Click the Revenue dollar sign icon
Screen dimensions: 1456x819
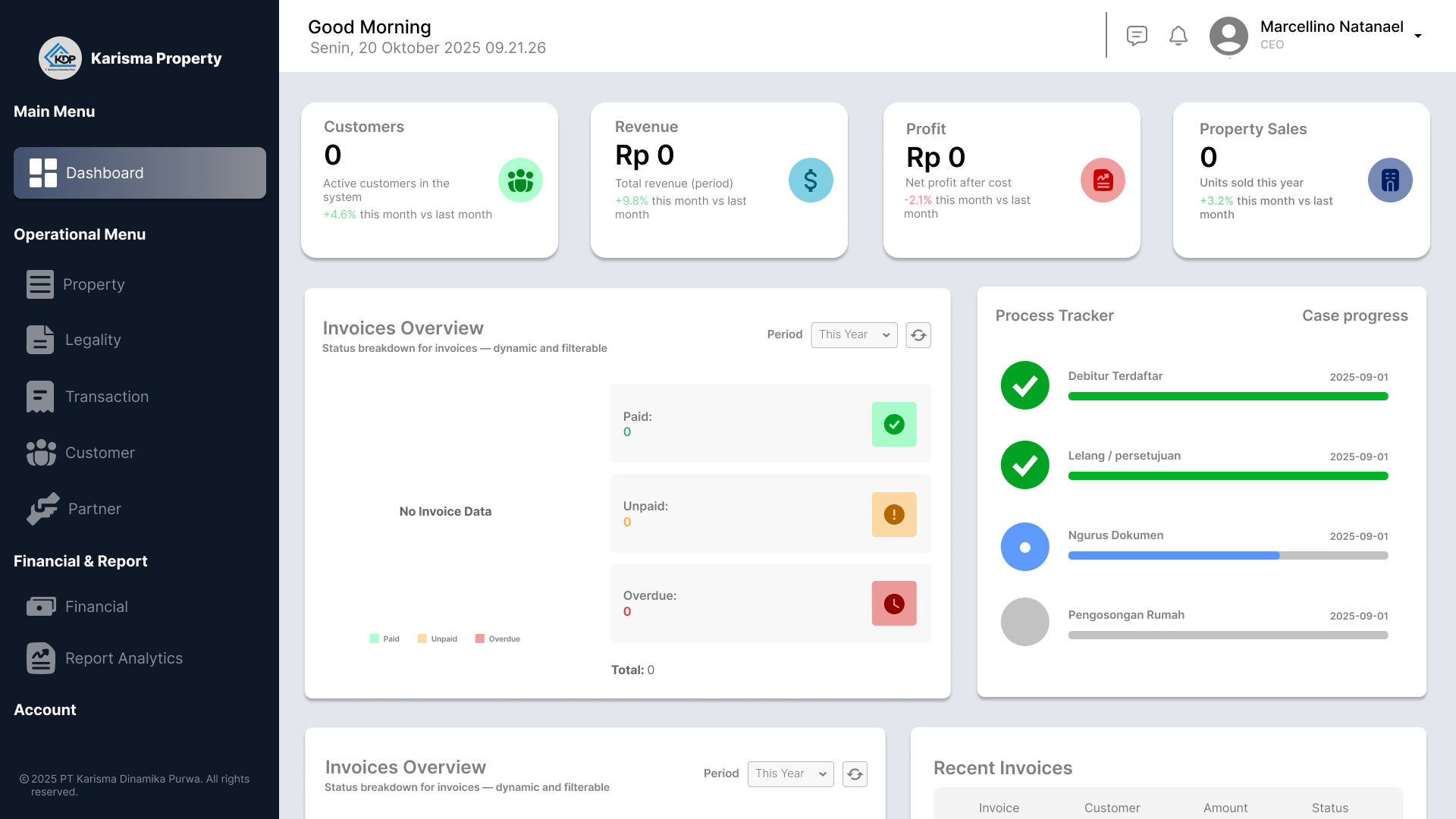(x=811, y=180)
